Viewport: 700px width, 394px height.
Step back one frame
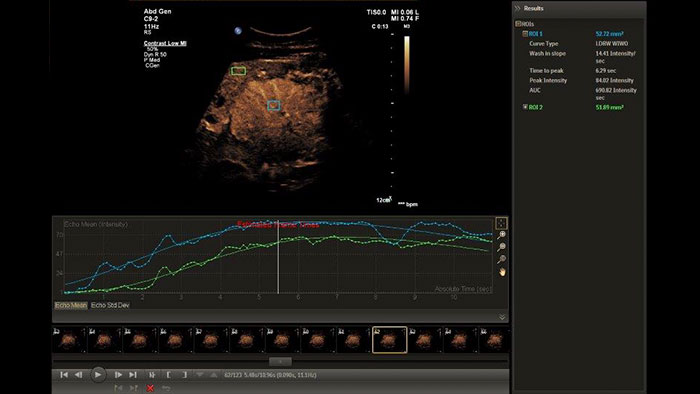[79, 375]
